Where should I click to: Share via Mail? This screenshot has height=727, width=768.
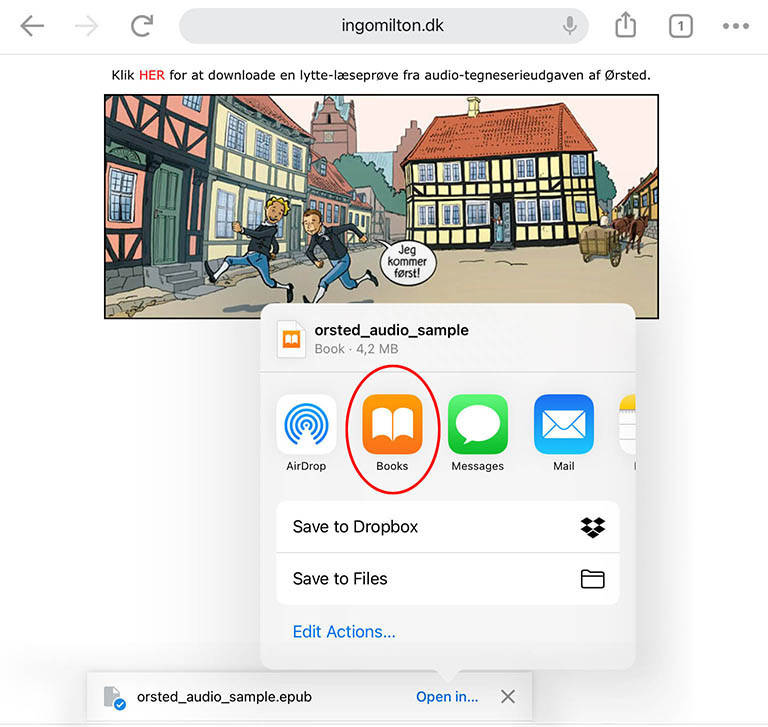(564, 433)
